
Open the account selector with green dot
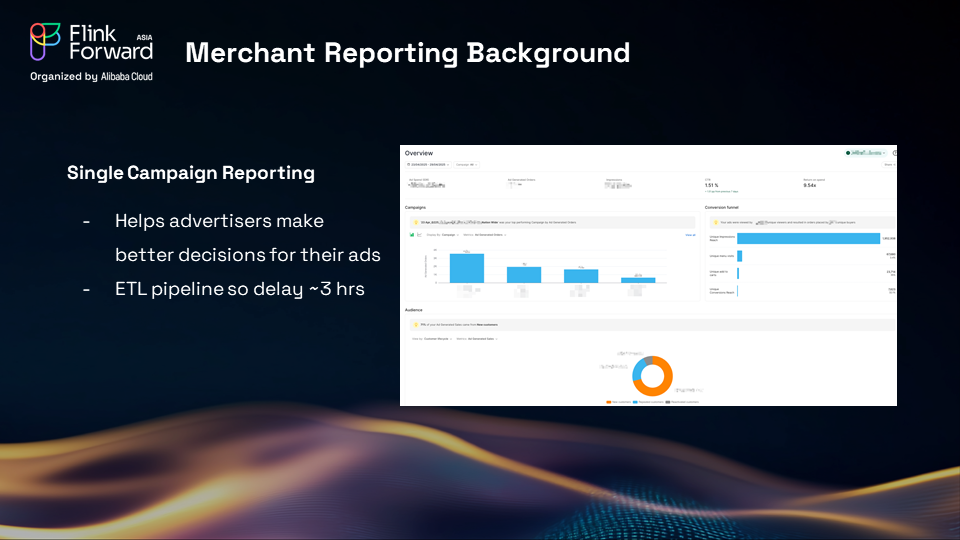[x=866, y=153]
